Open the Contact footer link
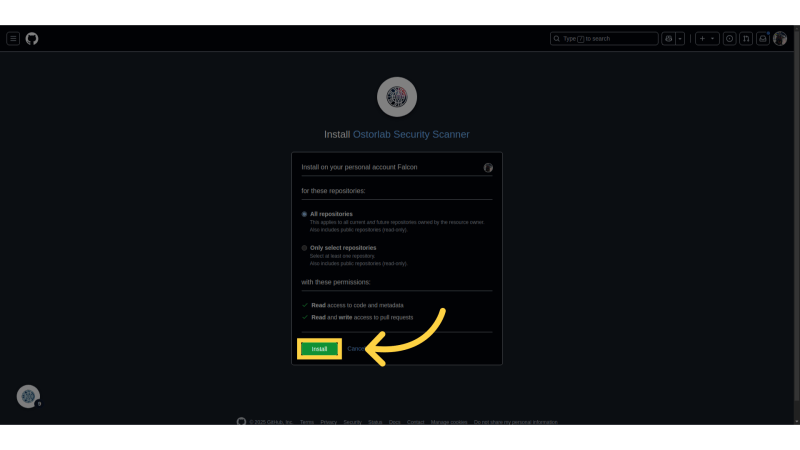The width and height of the screenshot is (800, 450). (415, 422)
